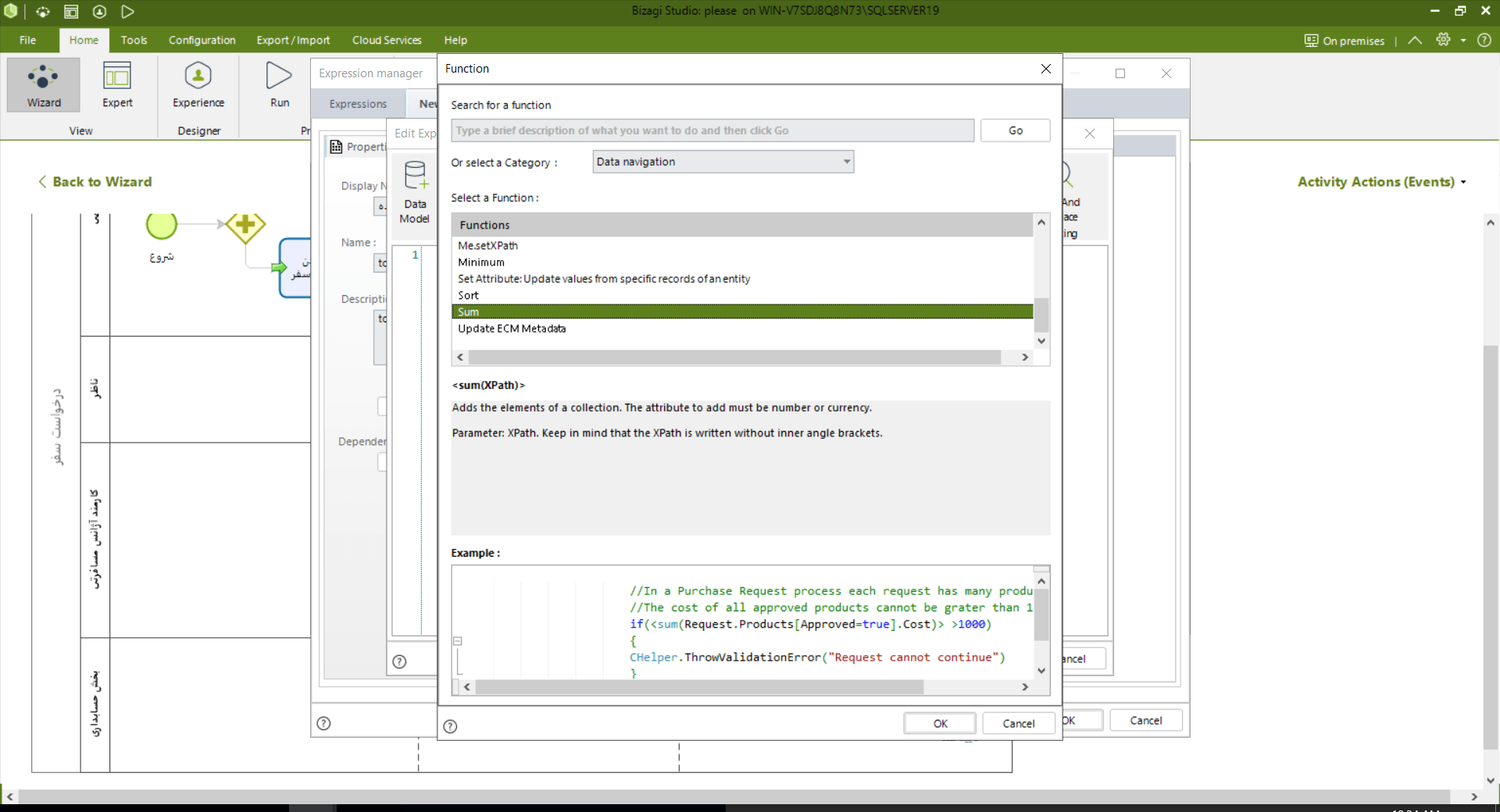Collapse the ribbon with the caret icon

[1415, 40]
